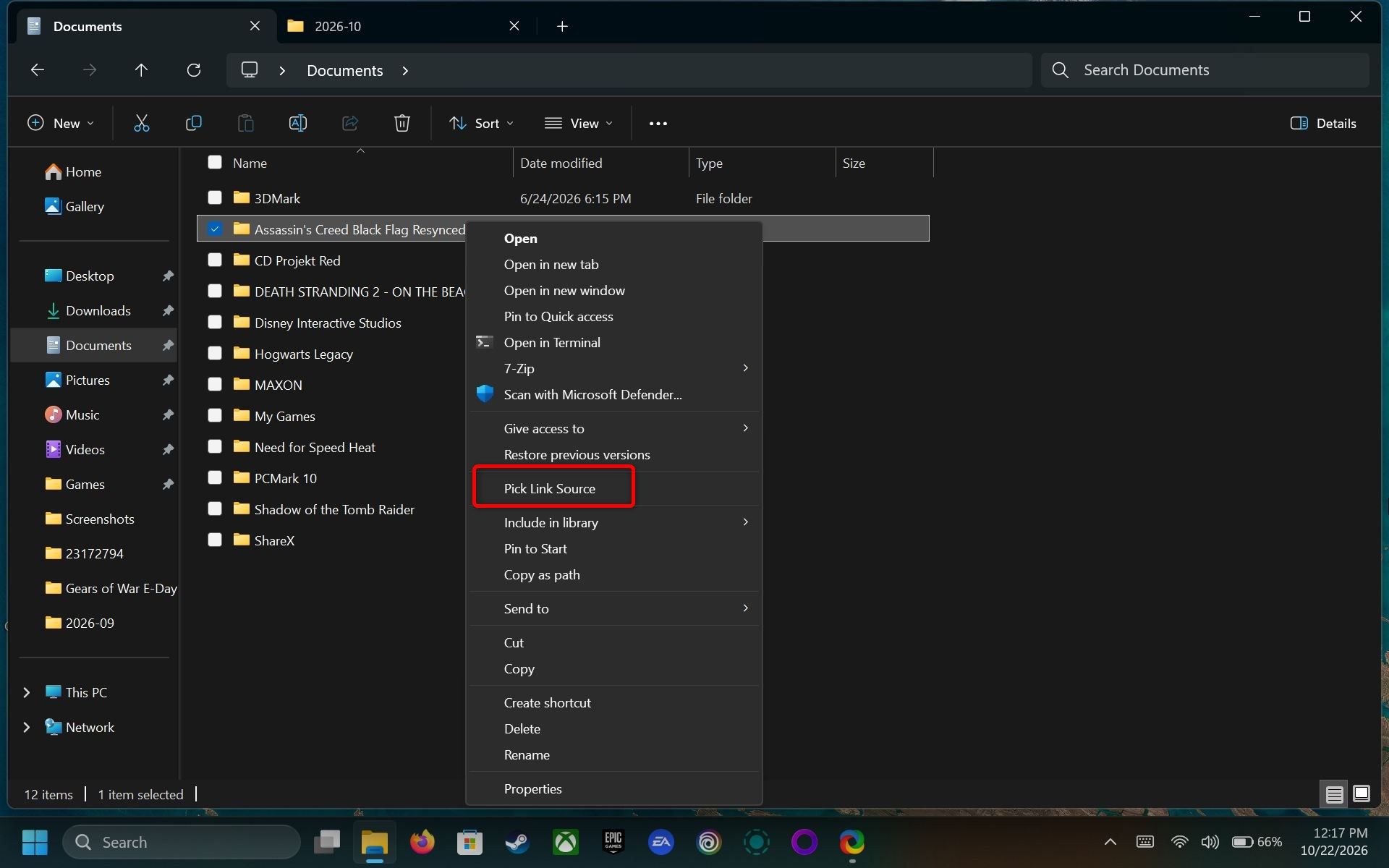Open Xbox app from the taskbar
The height and width of the screenshot is (868, 1389).
coord(565,842)
